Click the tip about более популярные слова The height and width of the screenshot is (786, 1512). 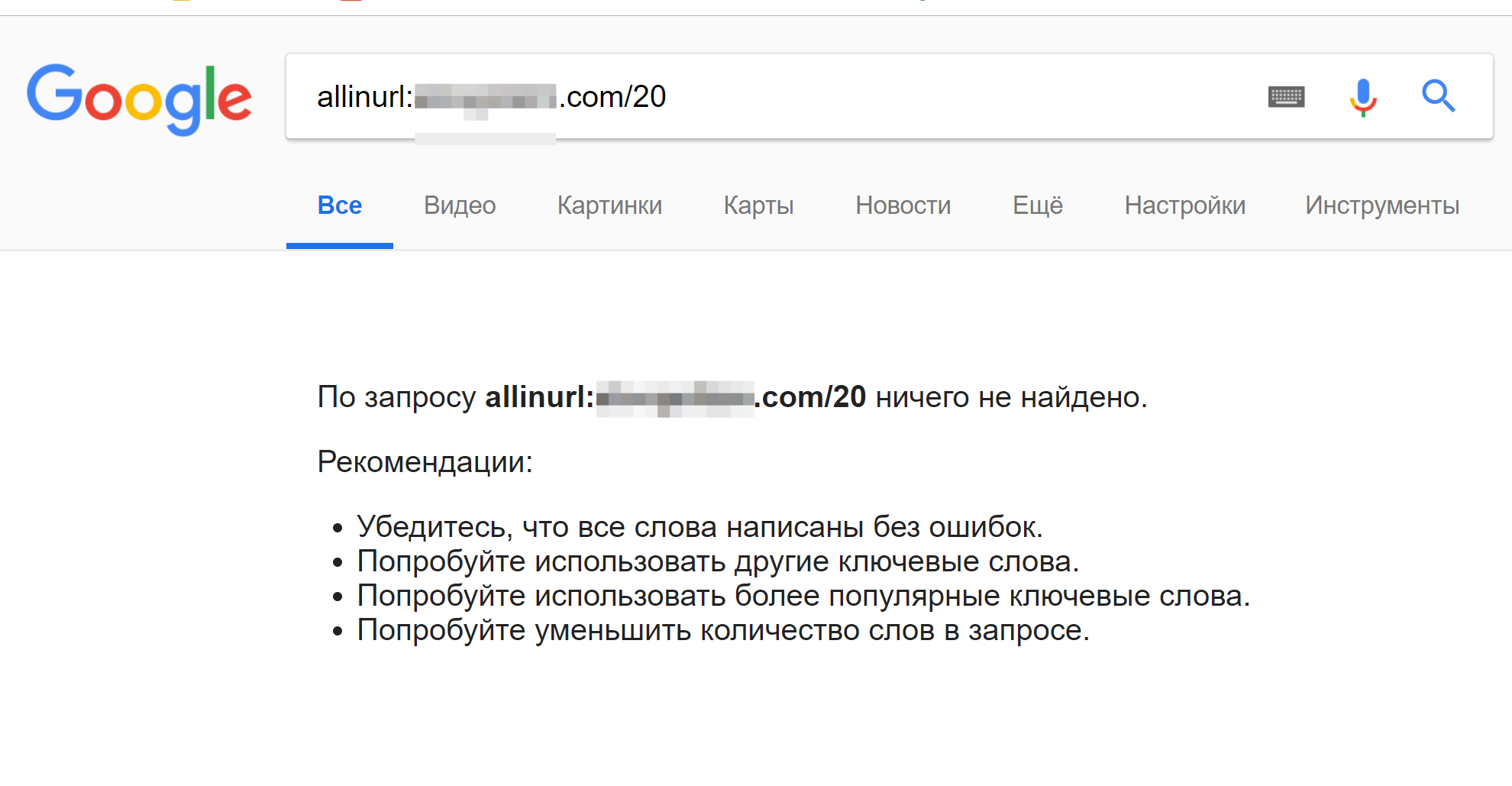(x=803, y=596)
